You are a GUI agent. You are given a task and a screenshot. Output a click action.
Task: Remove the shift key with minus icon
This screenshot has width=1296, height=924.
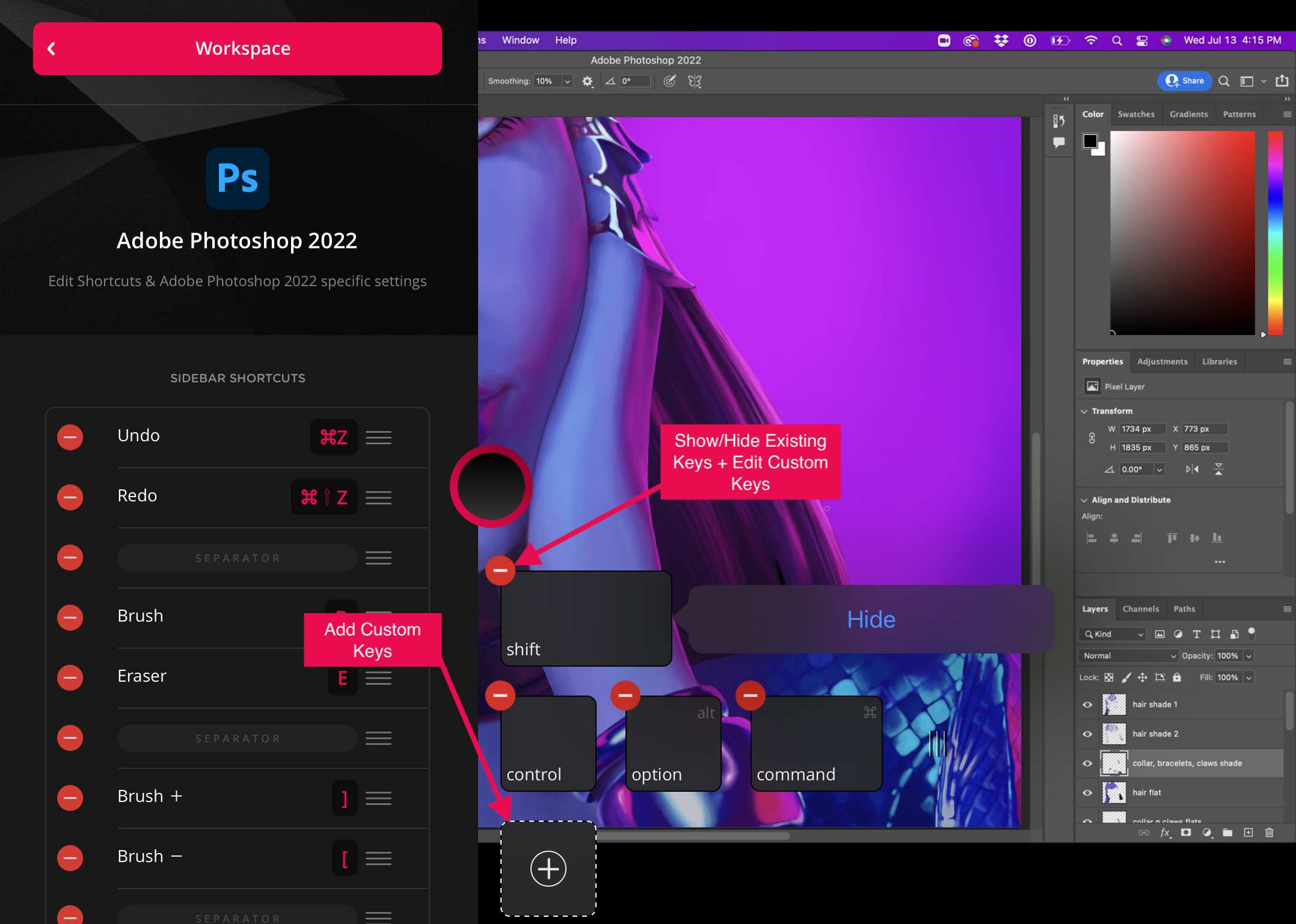(500, 570)
